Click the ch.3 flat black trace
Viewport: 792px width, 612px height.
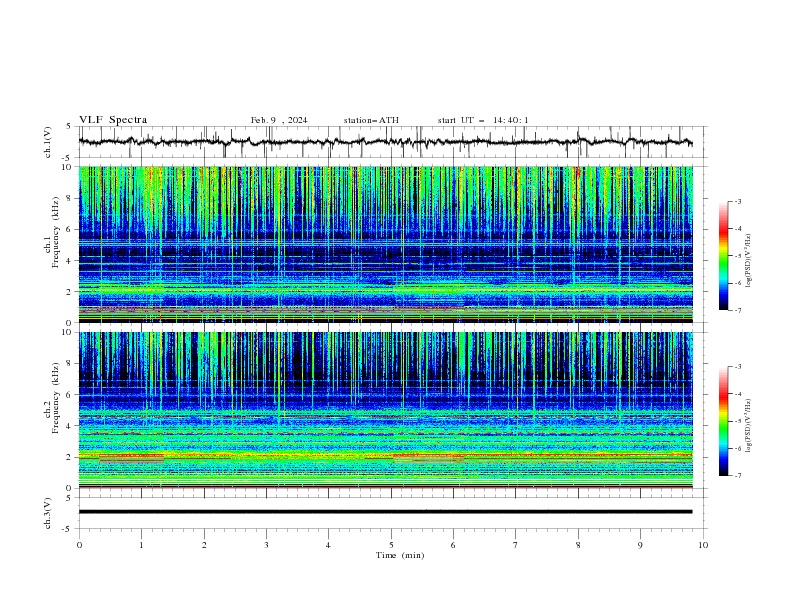386,512
